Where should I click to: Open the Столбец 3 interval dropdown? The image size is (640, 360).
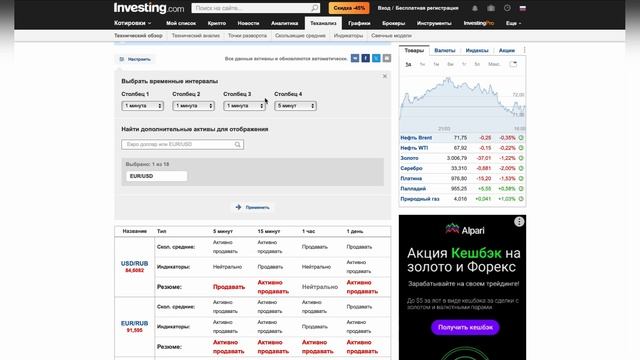point(244,106)
